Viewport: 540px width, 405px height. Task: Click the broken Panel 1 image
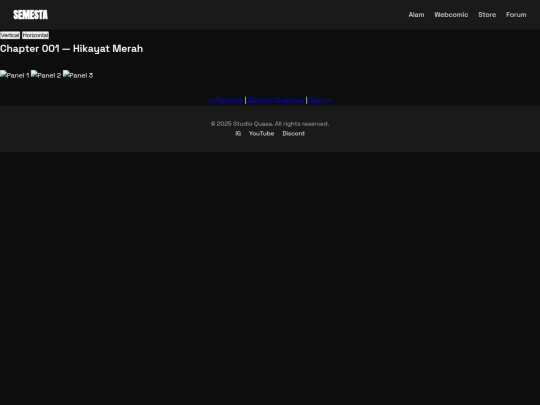(x=15, y=75)
